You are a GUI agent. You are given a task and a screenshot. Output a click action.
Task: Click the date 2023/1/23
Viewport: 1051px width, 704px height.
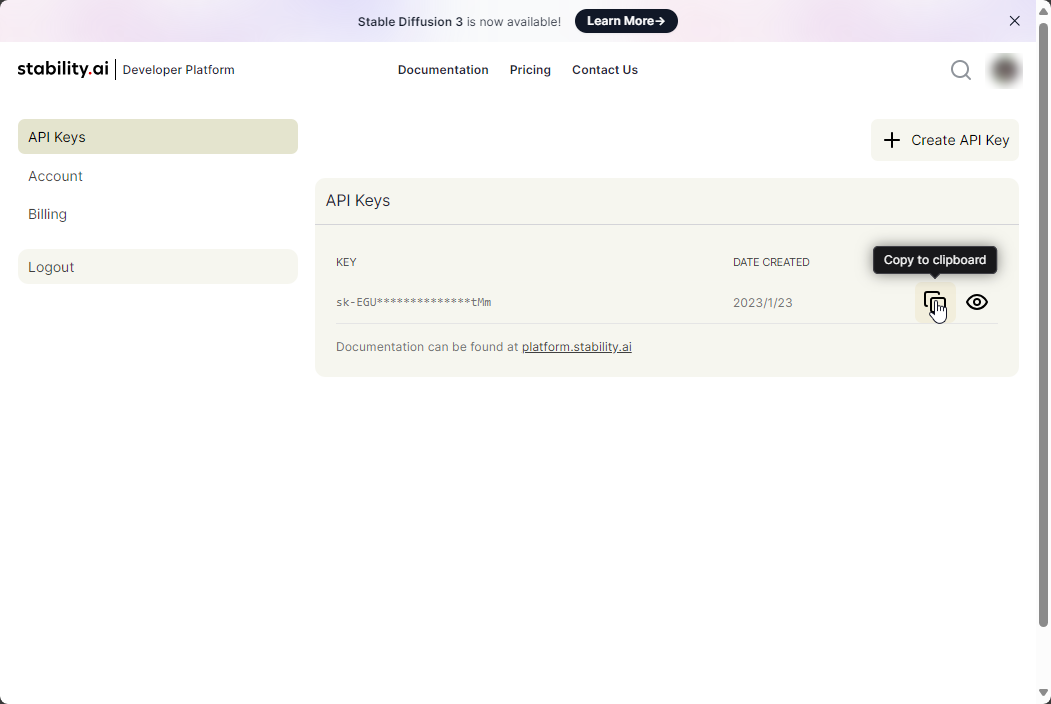[x=762, y=303]
